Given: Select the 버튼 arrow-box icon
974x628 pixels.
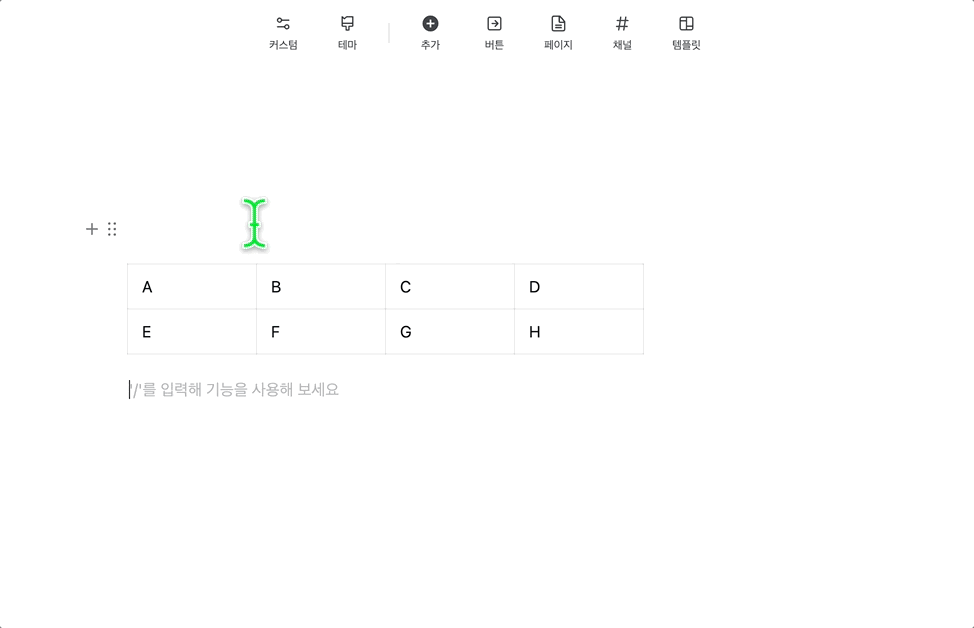Looking at the screenshot, I should pos(494,23).
